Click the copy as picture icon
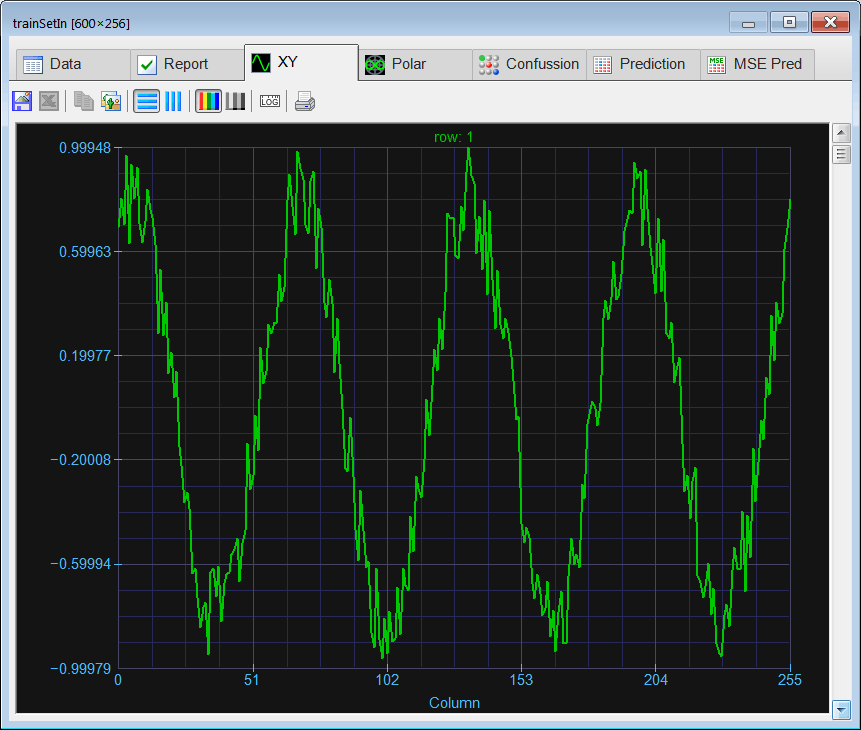Viewport: 861px width, 730px height. coord(110,101)
